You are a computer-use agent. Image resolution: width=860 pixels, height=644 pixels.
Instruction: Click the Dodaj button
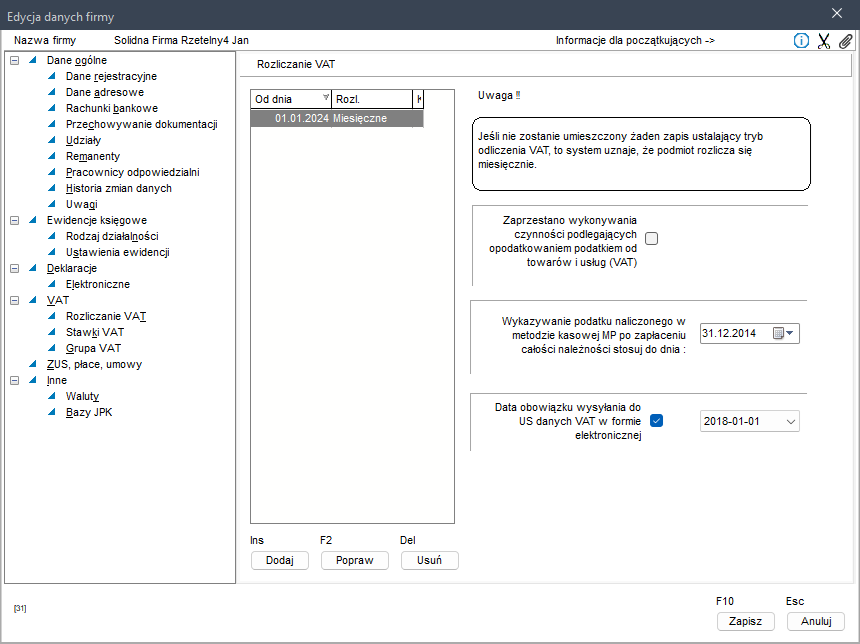pyautogui.click(x=279, y=560)
